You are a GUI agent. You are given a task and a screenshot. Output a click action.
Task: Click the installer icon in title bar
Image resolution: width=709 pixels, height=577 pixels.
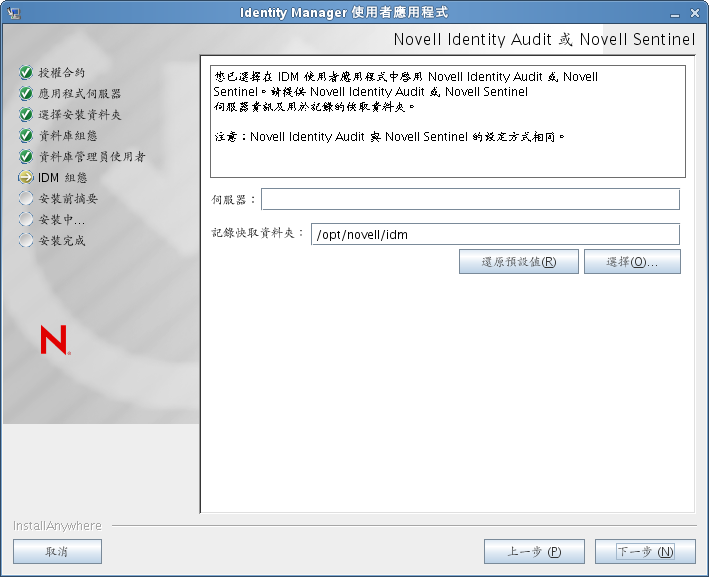[x=14, y=13]
